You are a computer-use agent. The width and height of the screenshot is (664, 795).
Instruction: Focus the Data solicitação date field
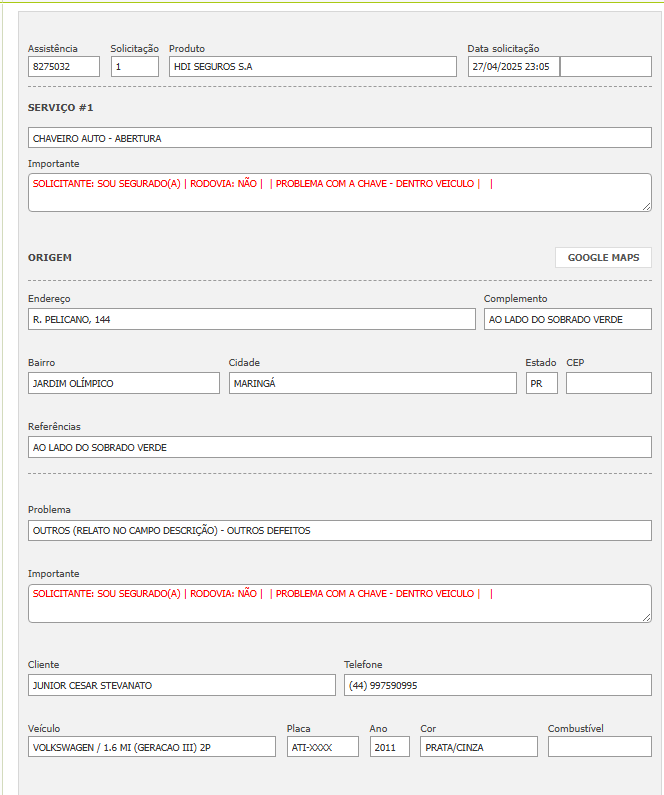pos(513,67)
